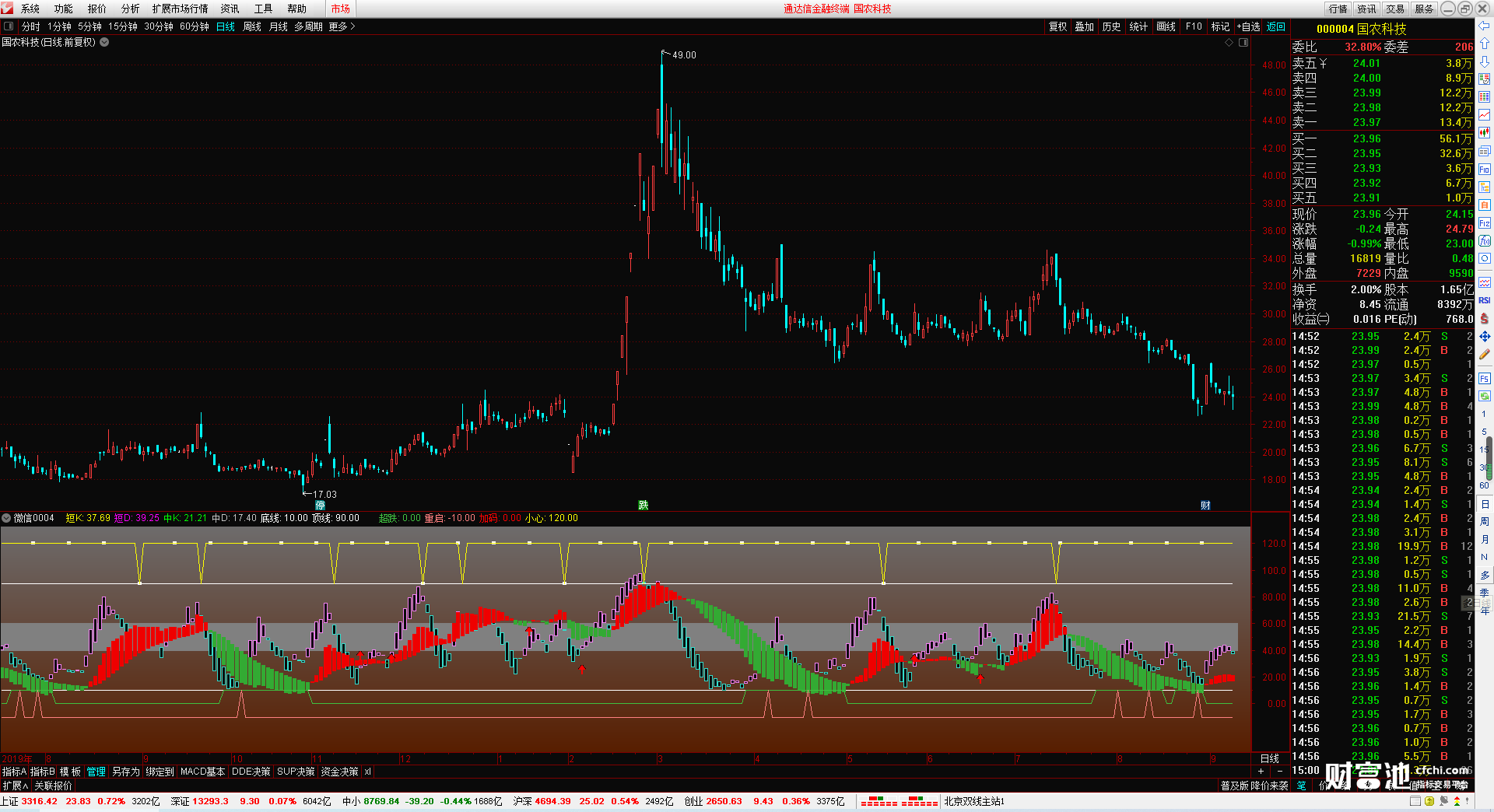Click the F12 trading icon in sidebar
Screen dimensions: 1494x812
(x=1485, y=223)
